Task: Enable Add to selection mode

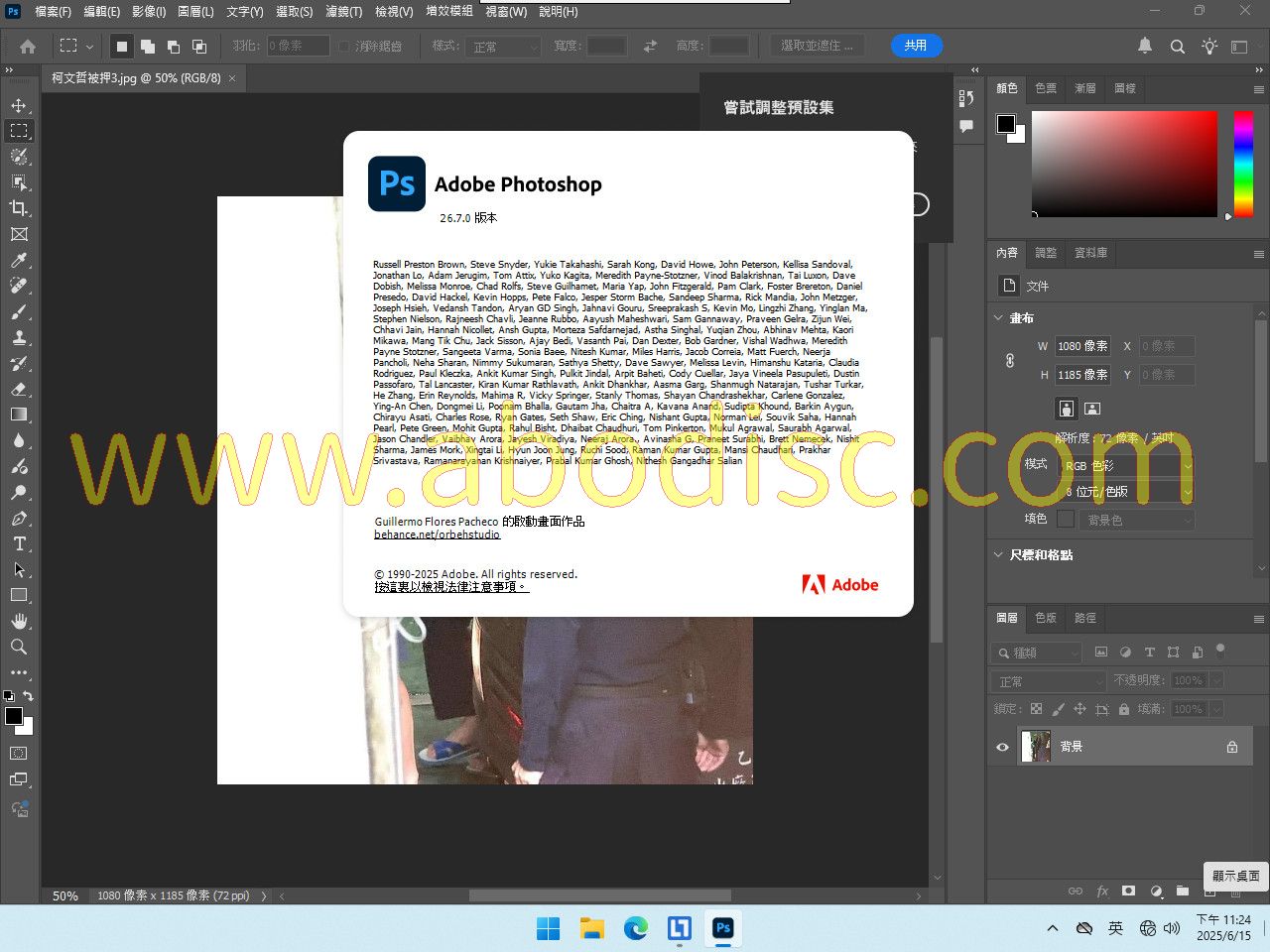Action: [x=147, y=46]
